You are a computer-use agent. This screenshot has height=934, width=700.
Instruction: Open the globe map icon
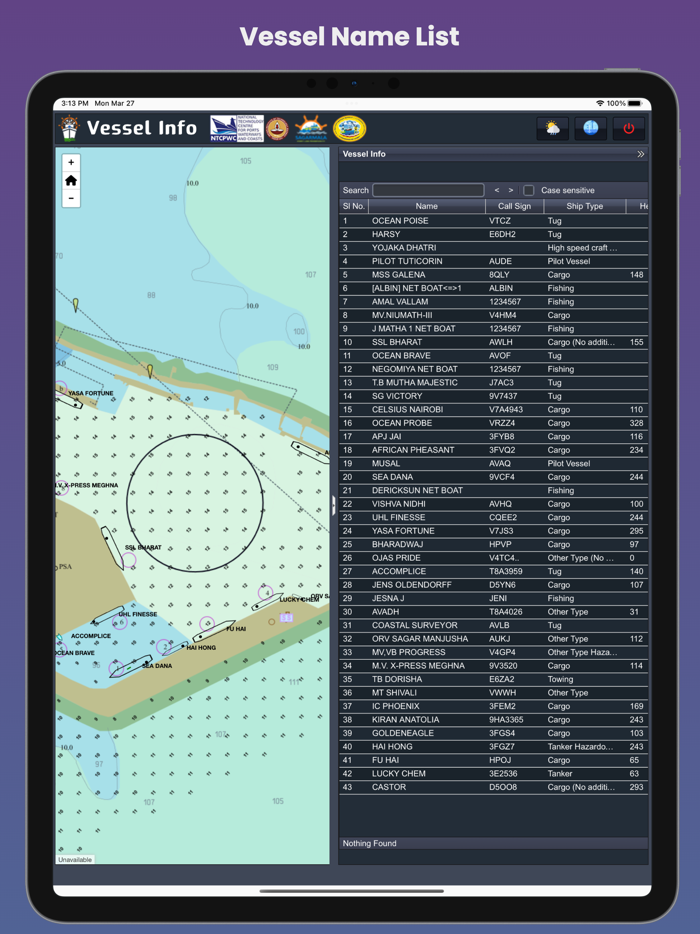pyautogui.click(x=590, y=128)
